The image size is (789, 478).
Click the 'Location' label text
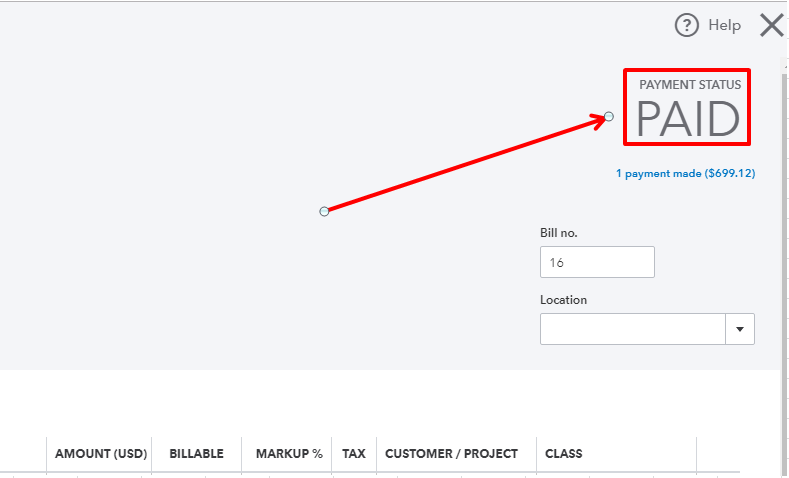click(564, 300)
